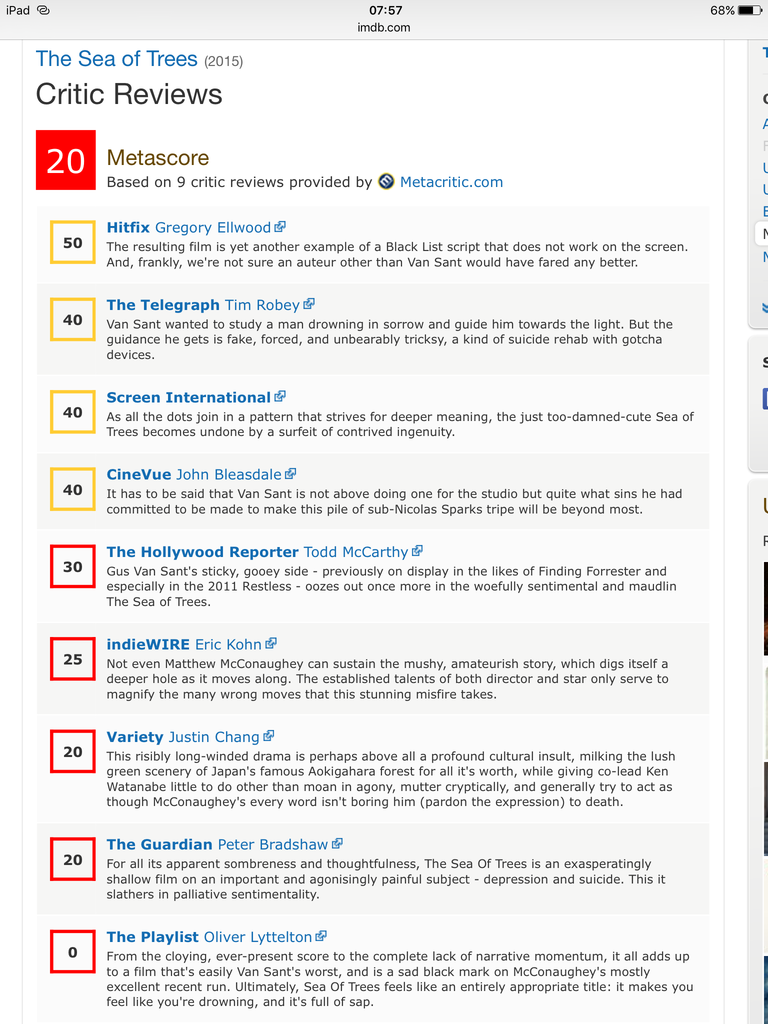Screen dimensions: 768x1024
Task: Click the external link icon beside Tim Robey
Action: point(309,304)
